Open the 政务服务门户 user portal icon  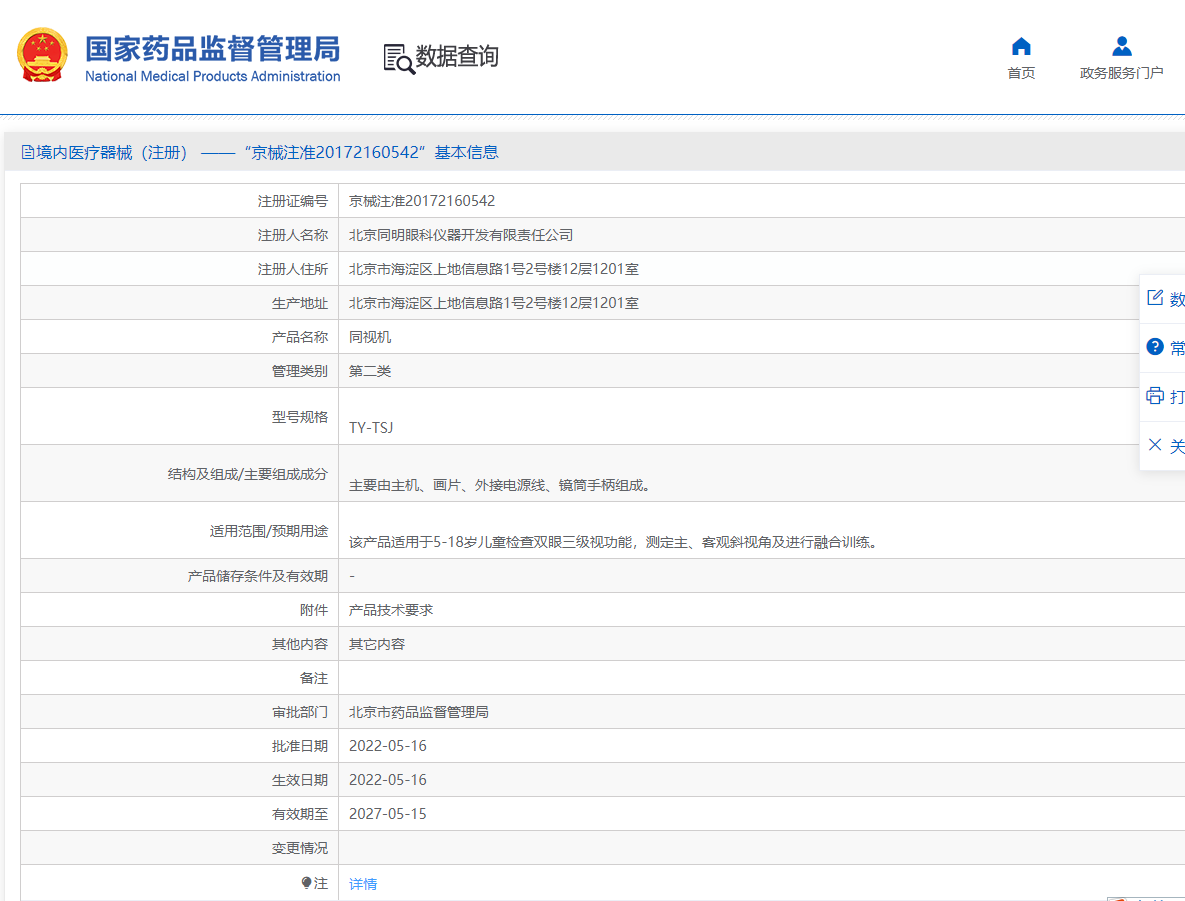pos(1121,46)
